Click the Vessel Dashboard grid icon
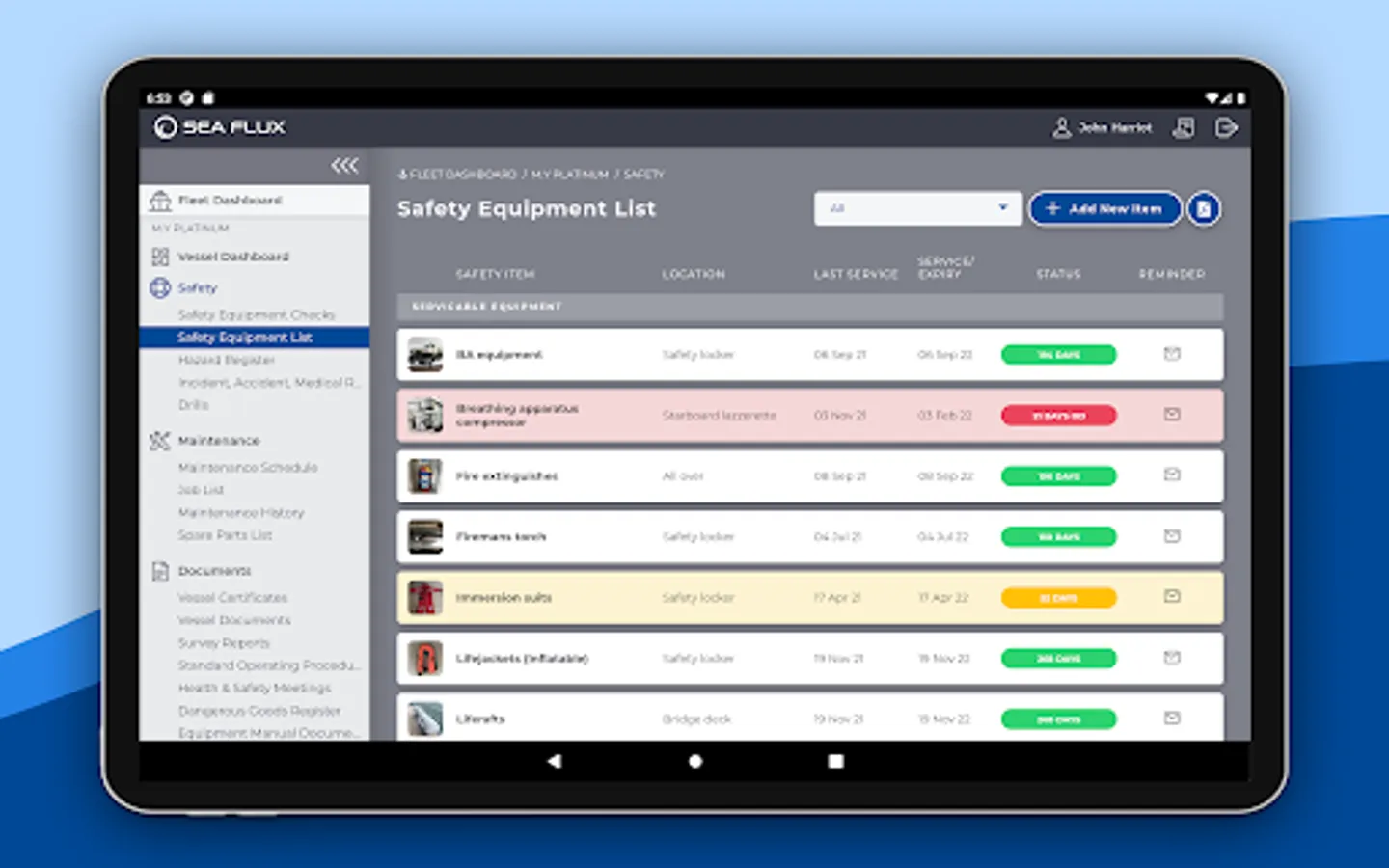This screenshot has height=868, width=1389. click(x=160, y=257)
